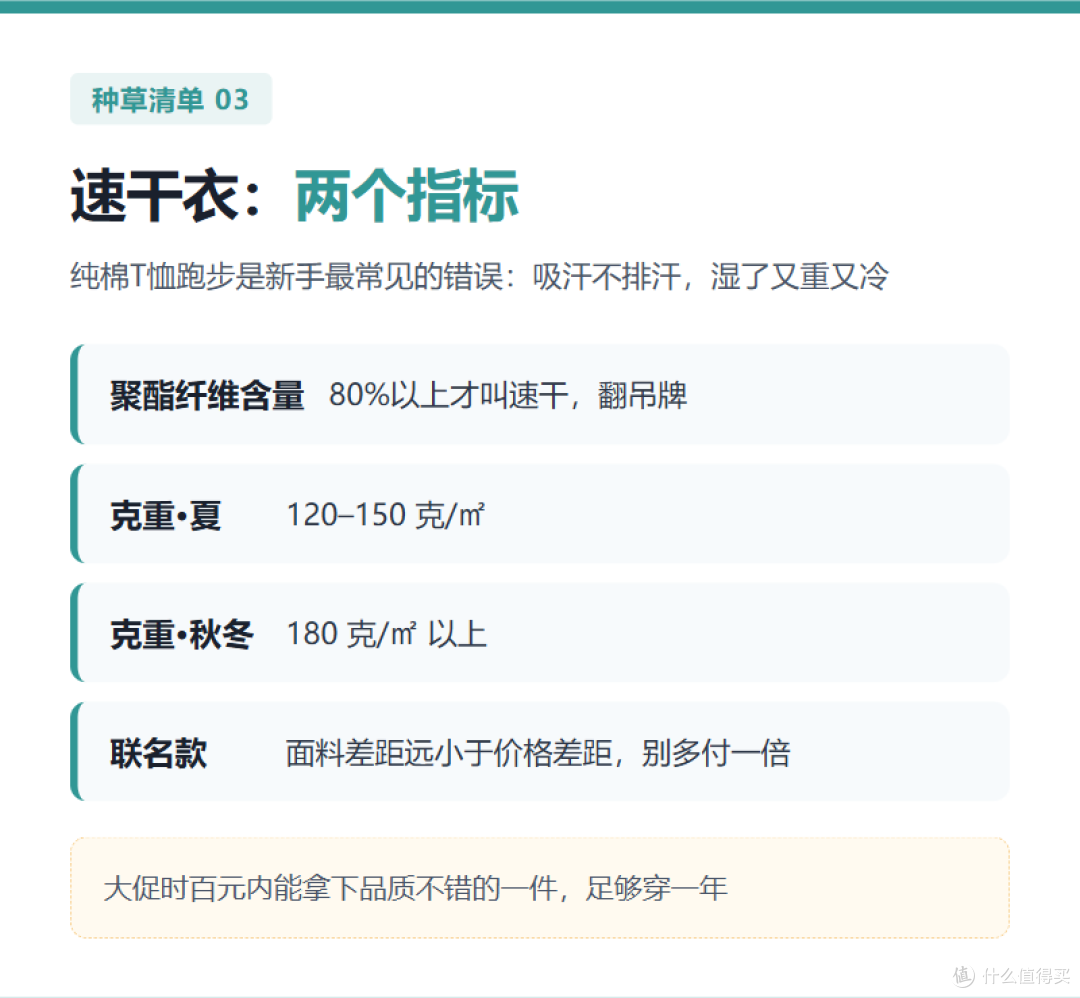Screen dimensions: 1080x998
Task: Select the 克重·秋冬 label
Action: (x=182, y=634)
